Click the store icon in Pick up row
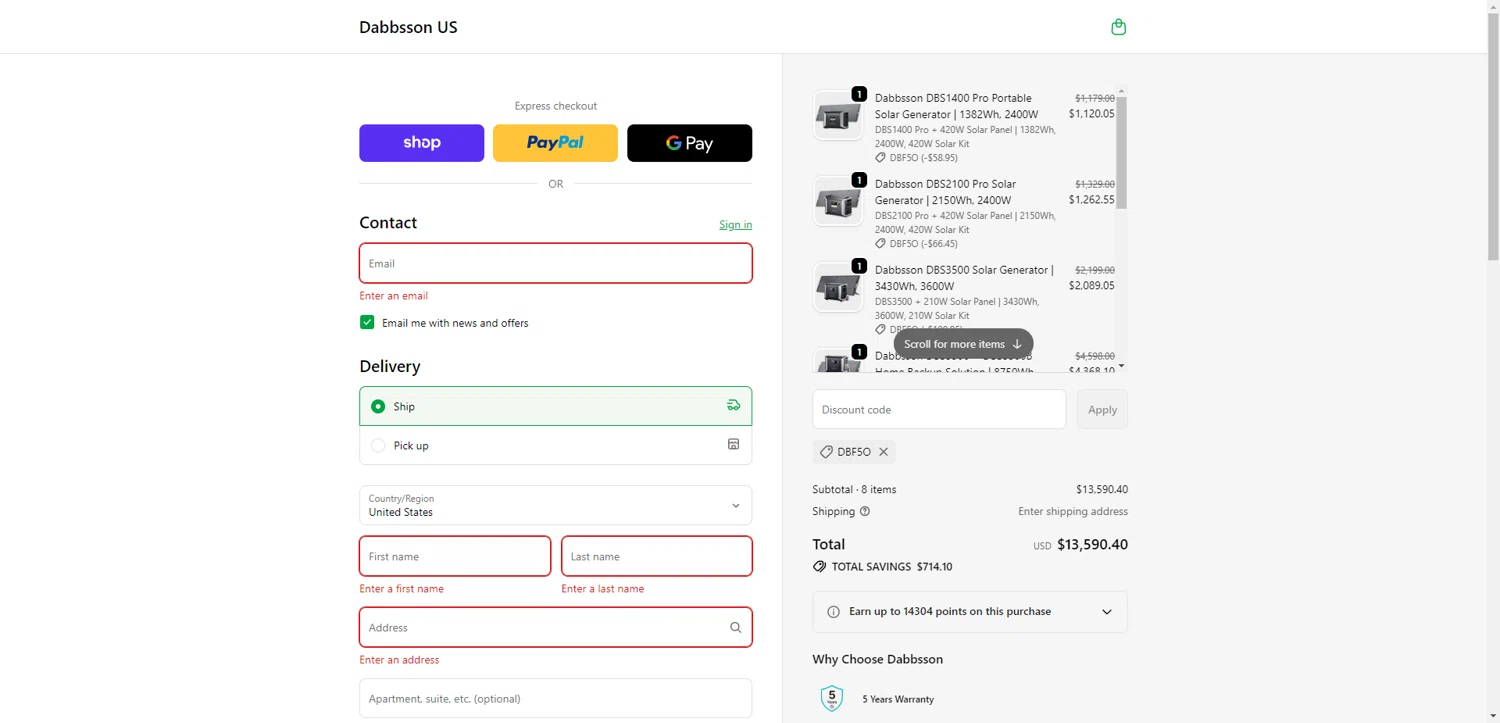 [733, 444]
